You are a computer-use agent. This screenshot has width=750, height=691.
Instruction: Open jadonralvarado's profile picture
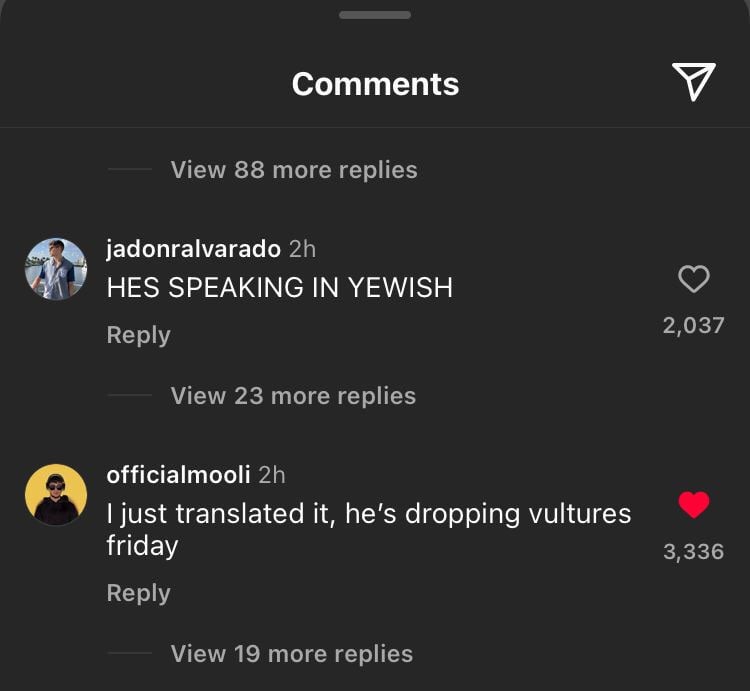click(55, 269)
